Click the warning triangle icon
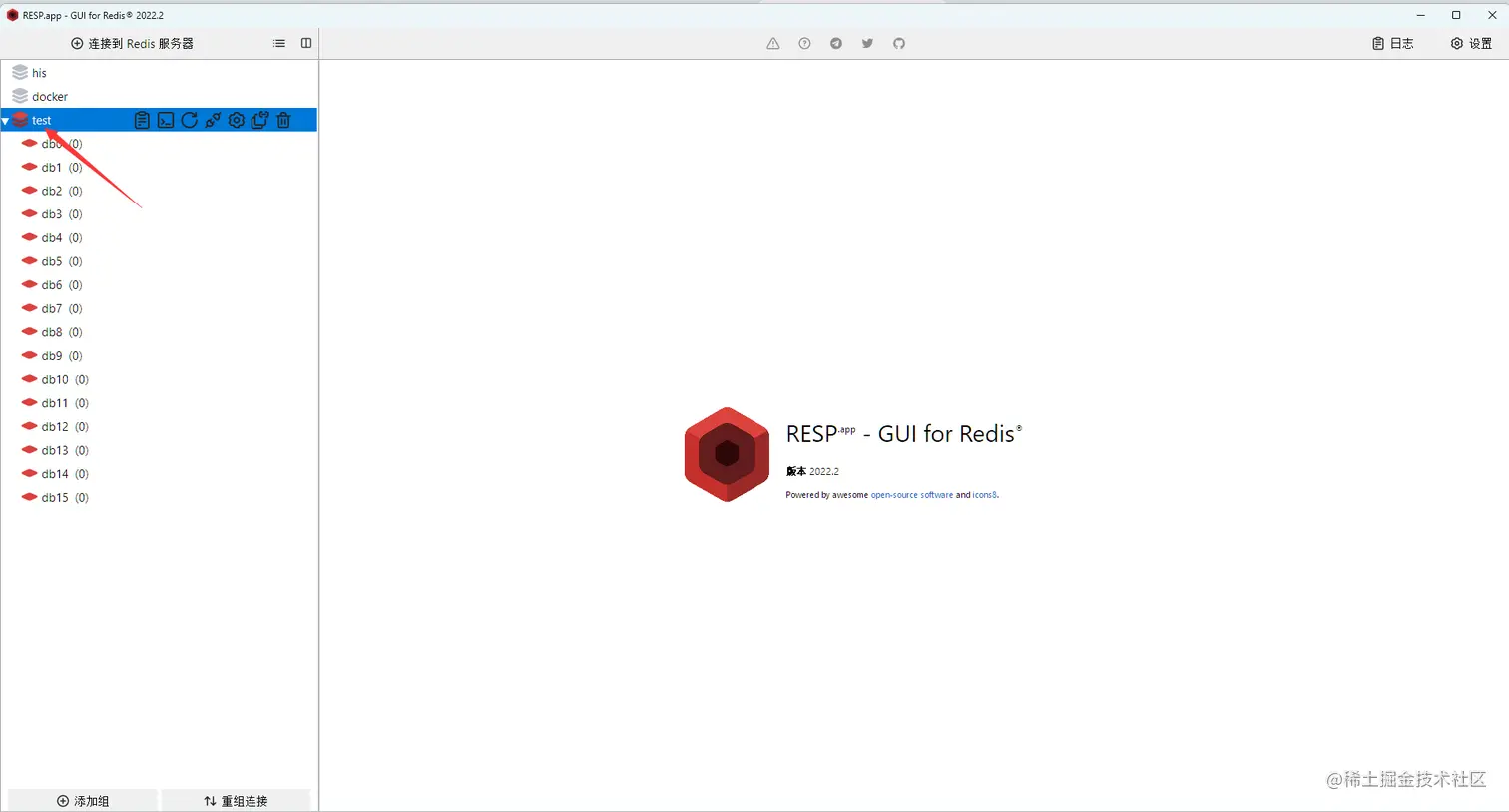The height and width of the screenshot is (812, 1509). pos(773,43)
